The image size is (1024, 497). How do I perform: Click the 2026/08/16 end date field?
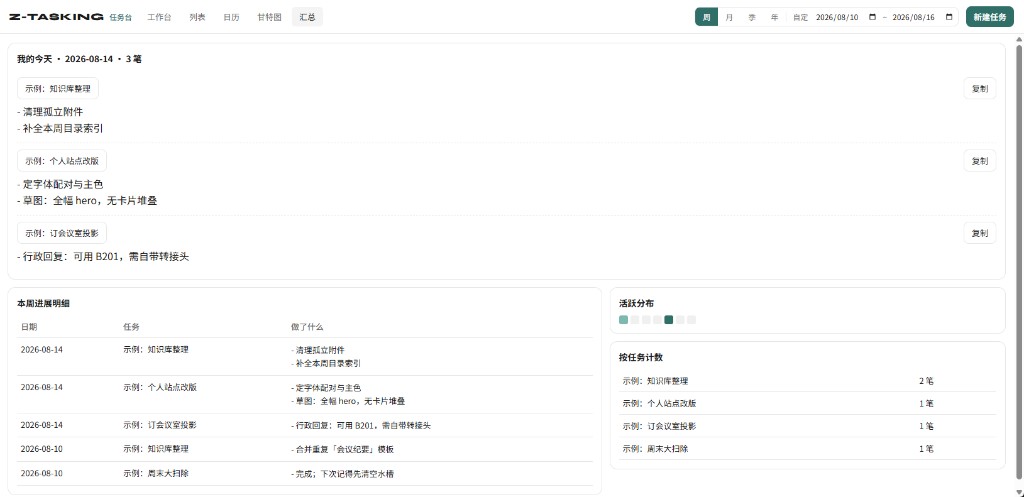[923, 18]
